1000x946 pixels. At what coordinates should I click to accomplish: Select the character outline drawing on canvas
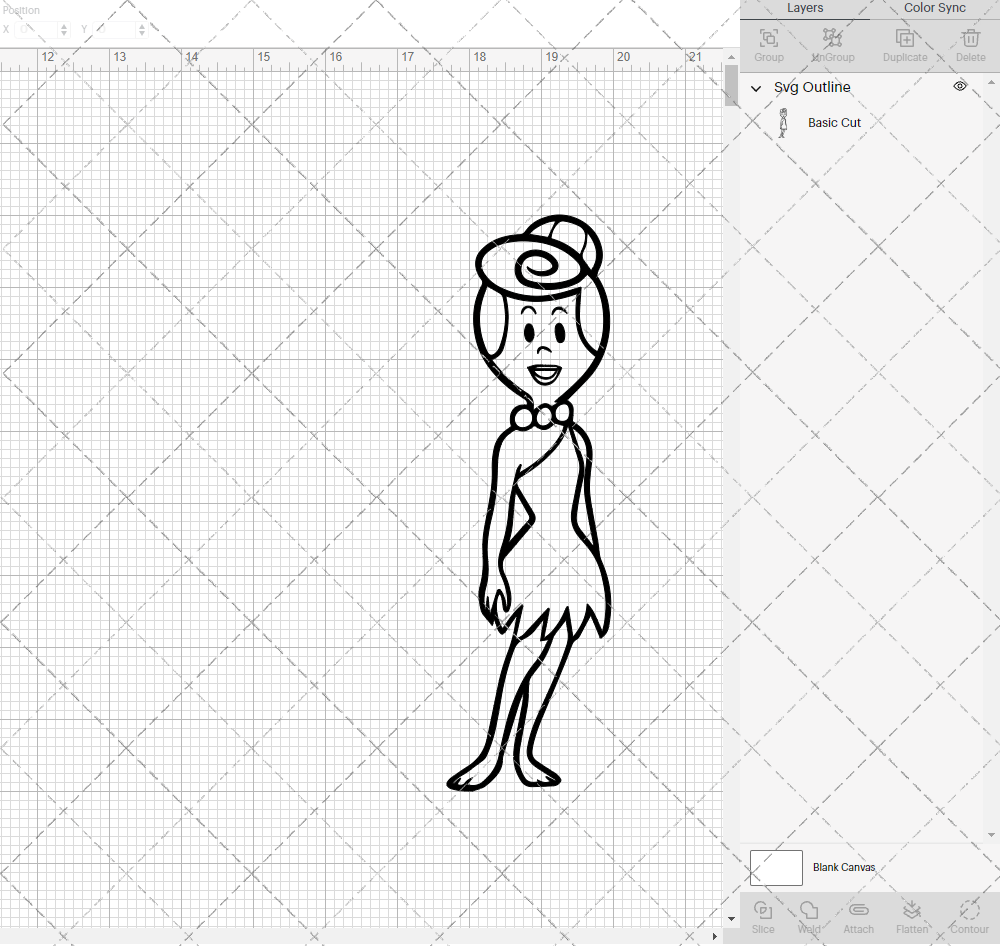(x=530, y=503)
